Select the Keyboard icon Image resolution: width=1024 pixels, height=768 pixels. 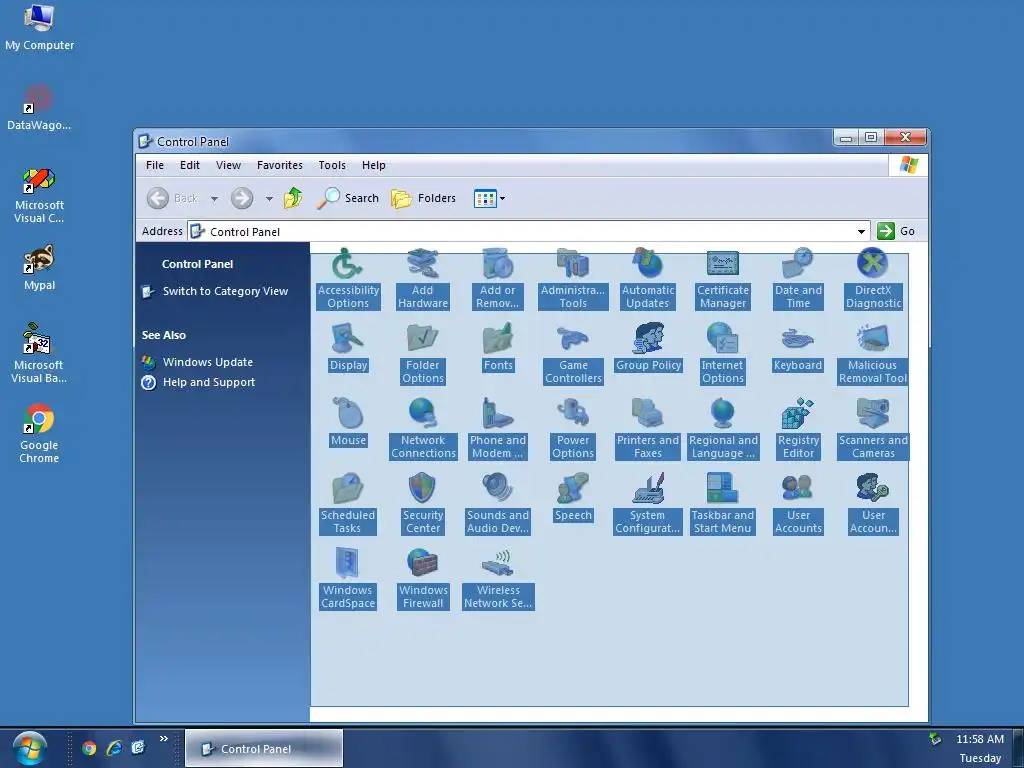[x=797, y=348]
